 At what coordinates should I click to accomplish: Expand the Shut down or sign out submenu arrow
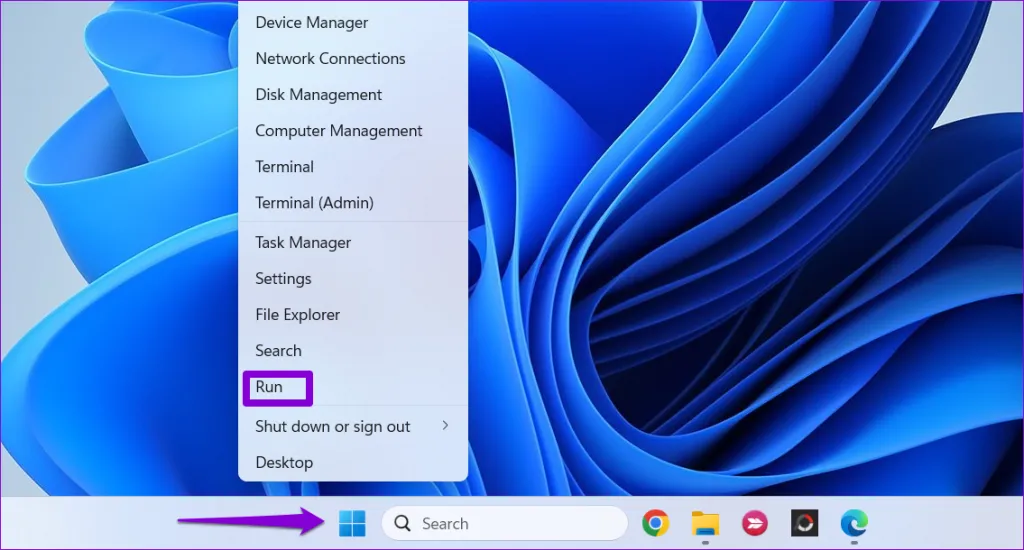pos(445,426)
